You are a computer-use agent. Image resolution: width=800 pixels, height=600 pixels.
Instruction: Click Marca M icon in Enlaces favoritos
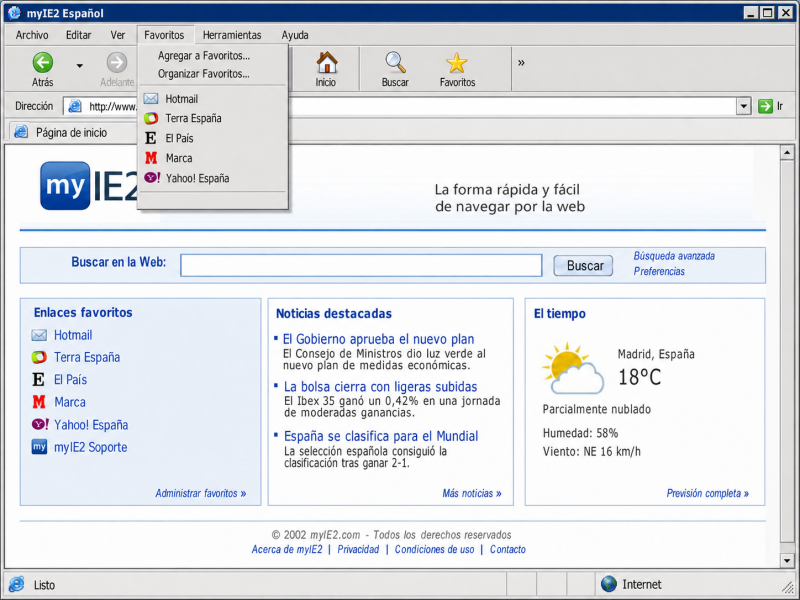(39, 402)
